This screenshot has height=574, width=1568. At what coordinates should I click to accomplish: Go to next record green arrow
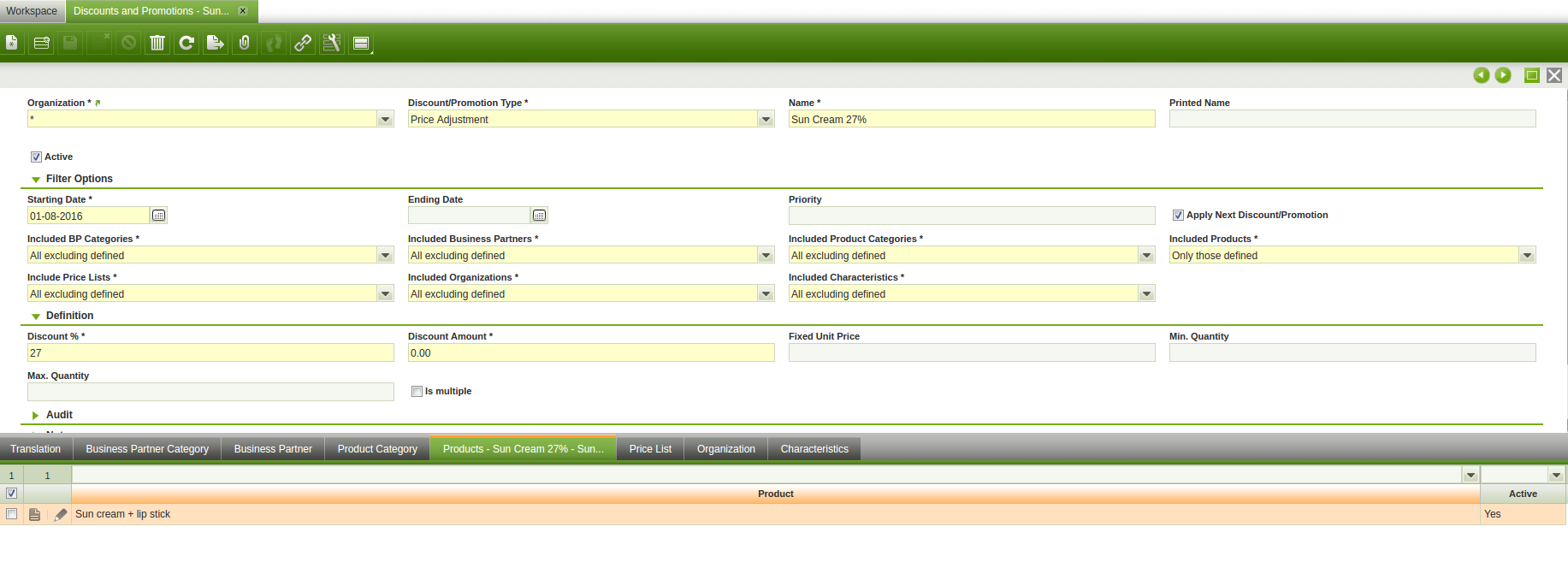tap(1503, 75)
